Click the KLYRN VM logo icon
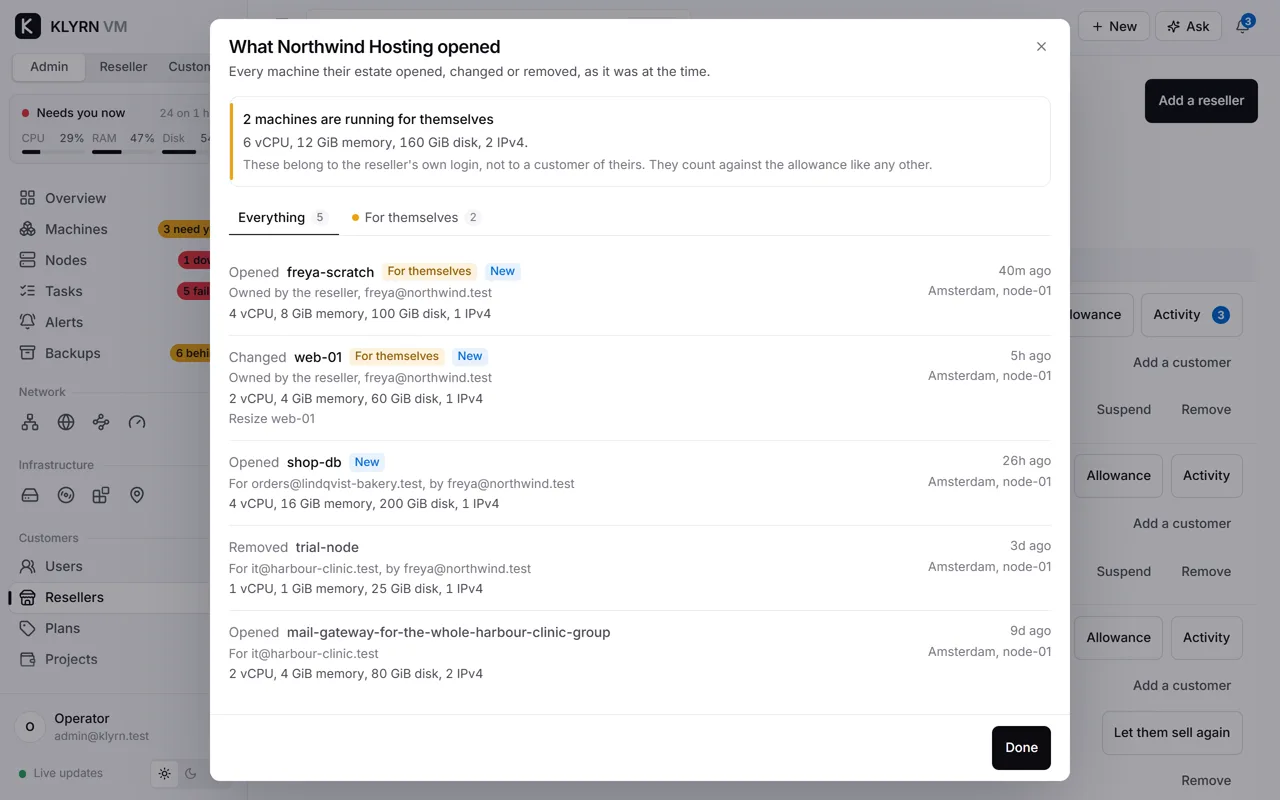 point(28,26)
